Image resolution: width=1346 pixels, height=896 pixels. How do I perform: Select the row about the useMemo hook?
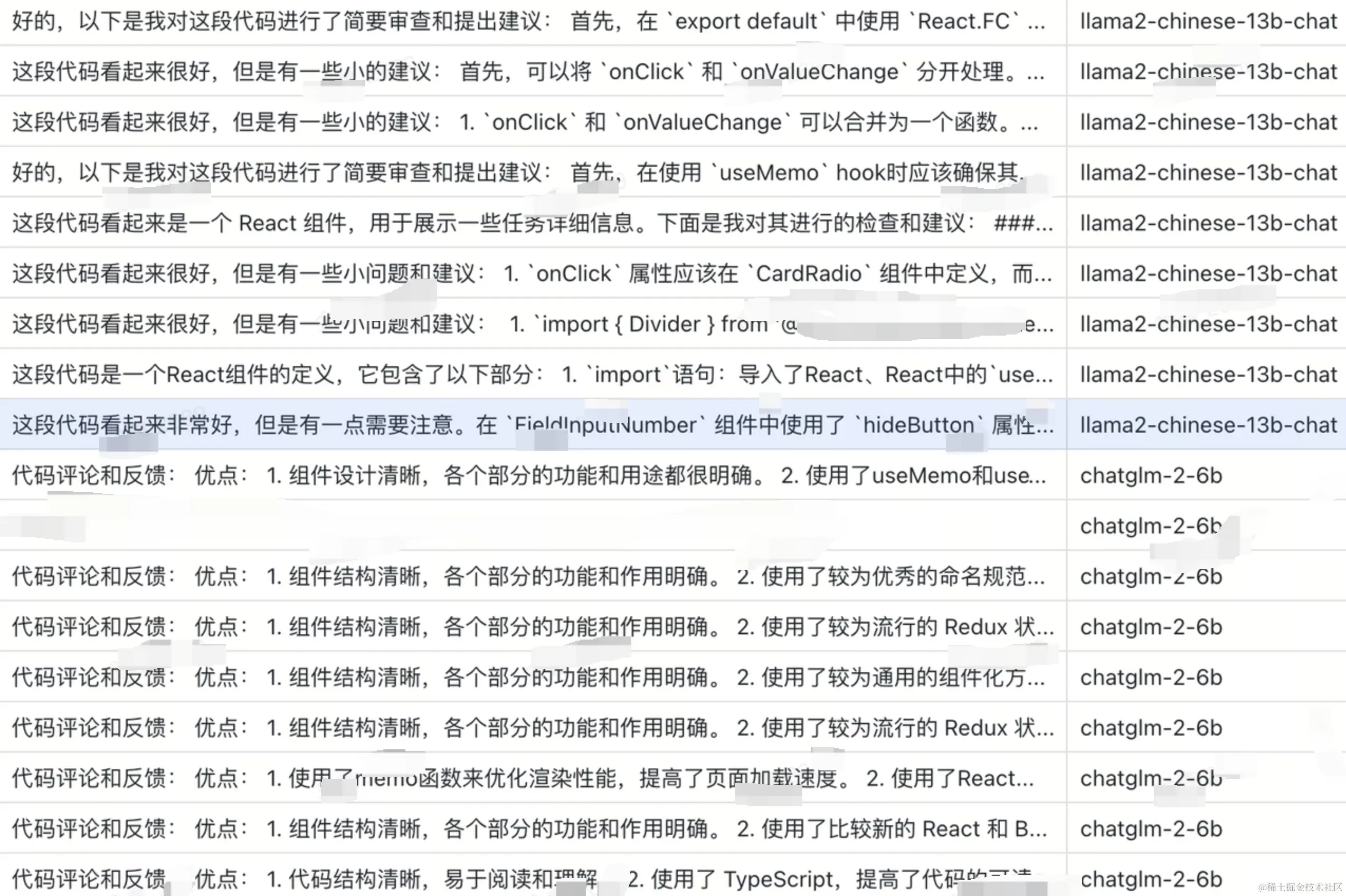click(529, 173)
